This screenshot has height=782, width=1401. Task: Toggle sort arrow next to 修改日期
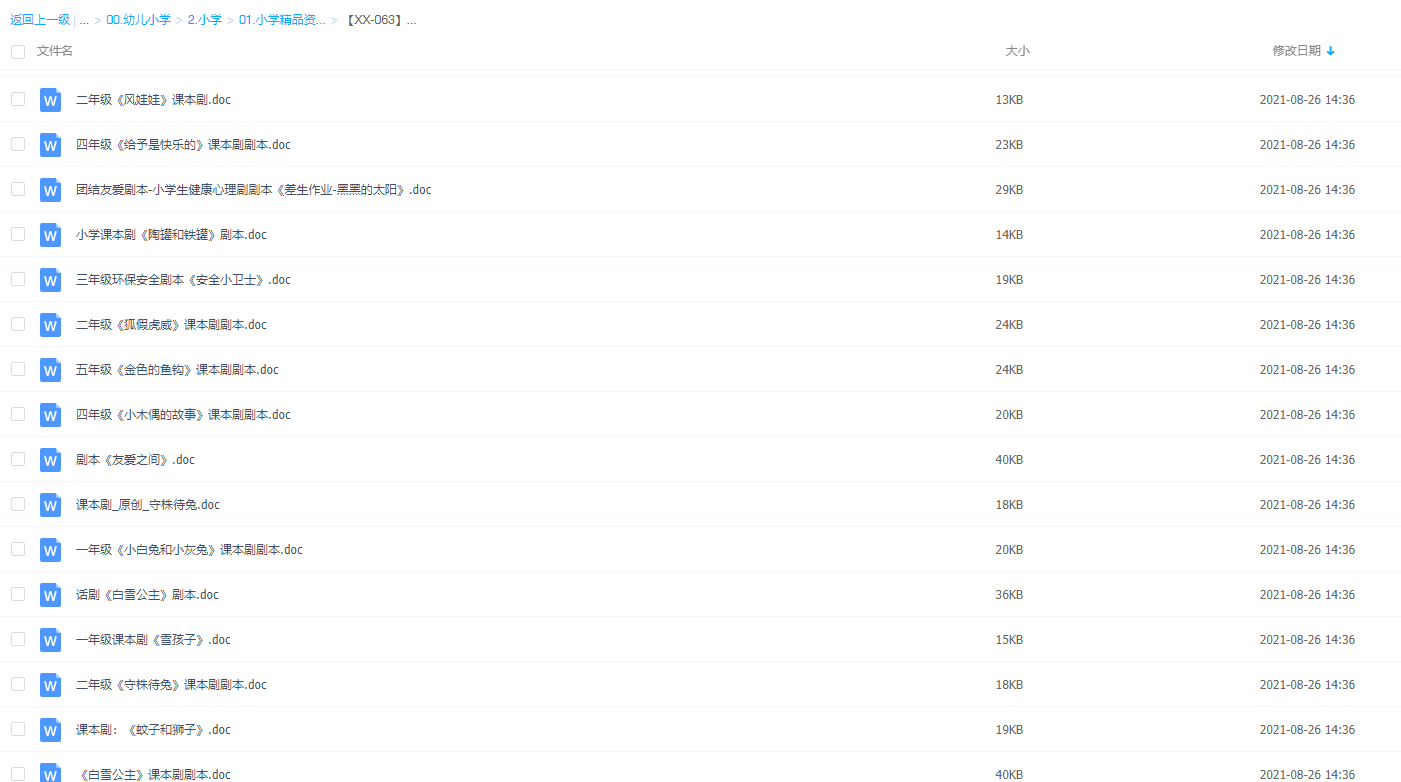pos(1330,51)
